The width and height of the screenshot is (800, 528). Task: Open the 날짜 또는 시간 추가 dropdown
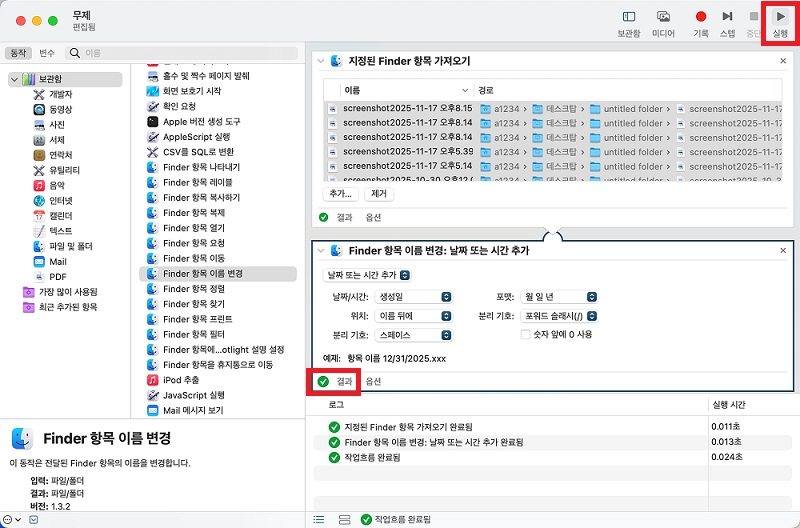coord(367,275)
